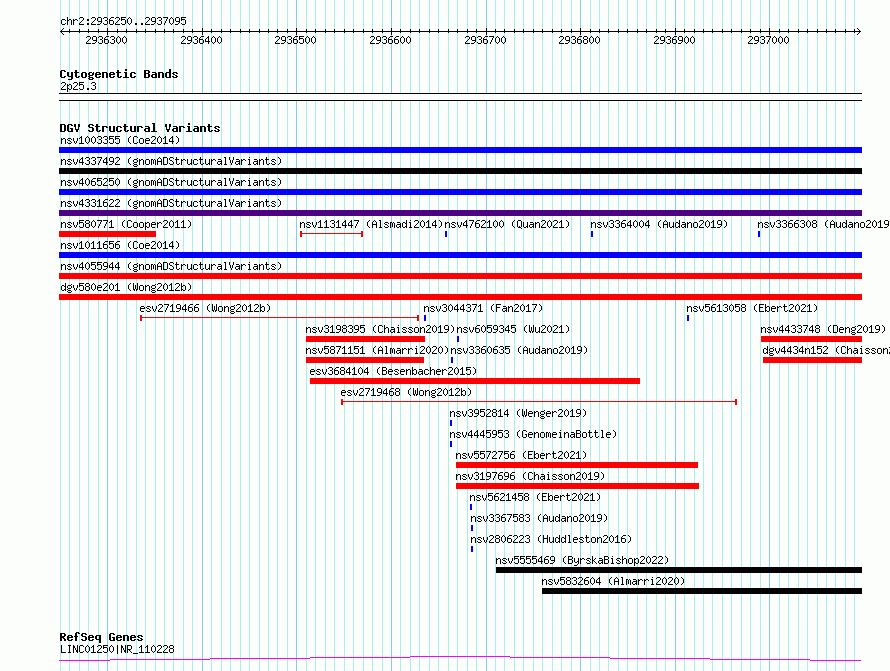Click the esv3684104 (Besenbacher2015) label
The image size is (890, 671).
pyautogui.click(x=393, y=371)
